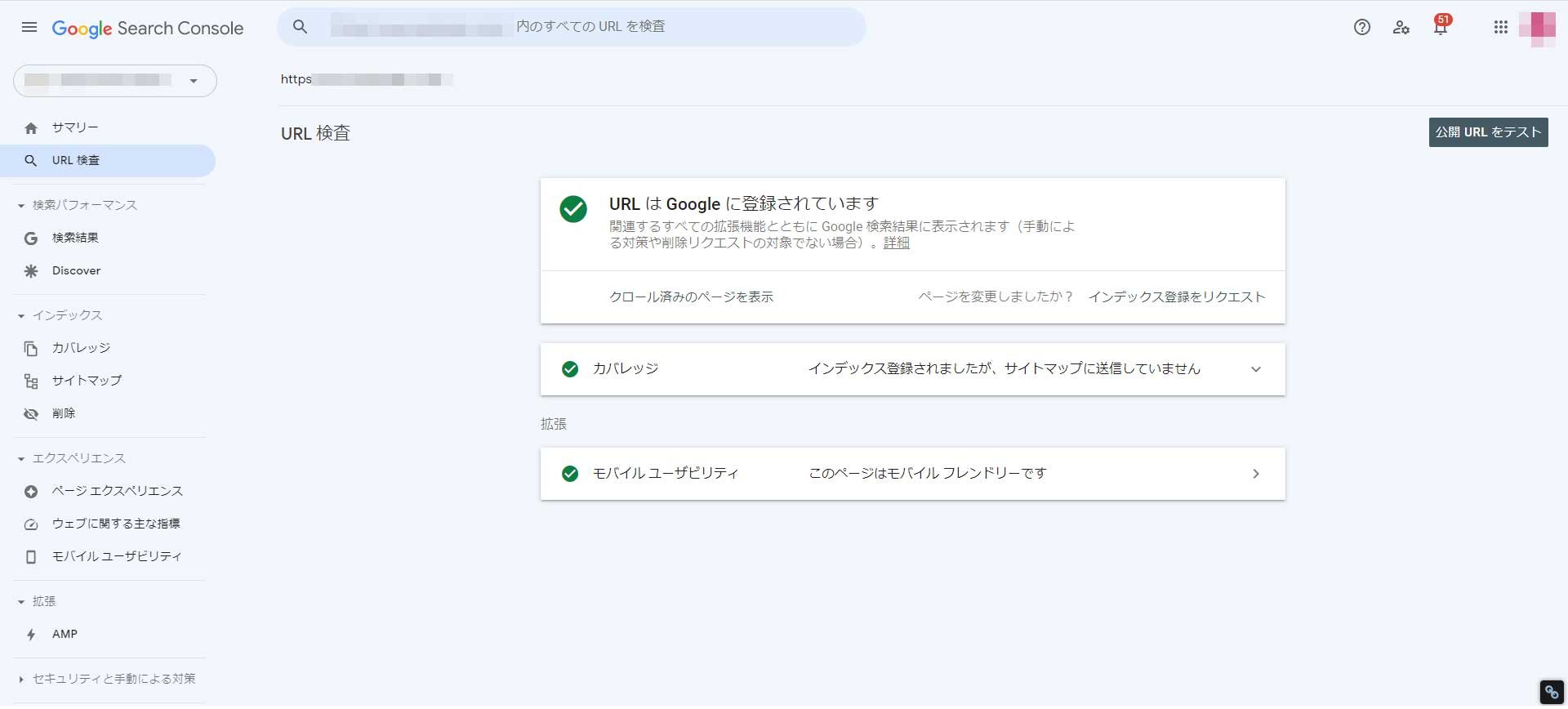Click the AMP lightning bolt icon
Screen dimensions: 1568x709
click(x=31, y=635)
